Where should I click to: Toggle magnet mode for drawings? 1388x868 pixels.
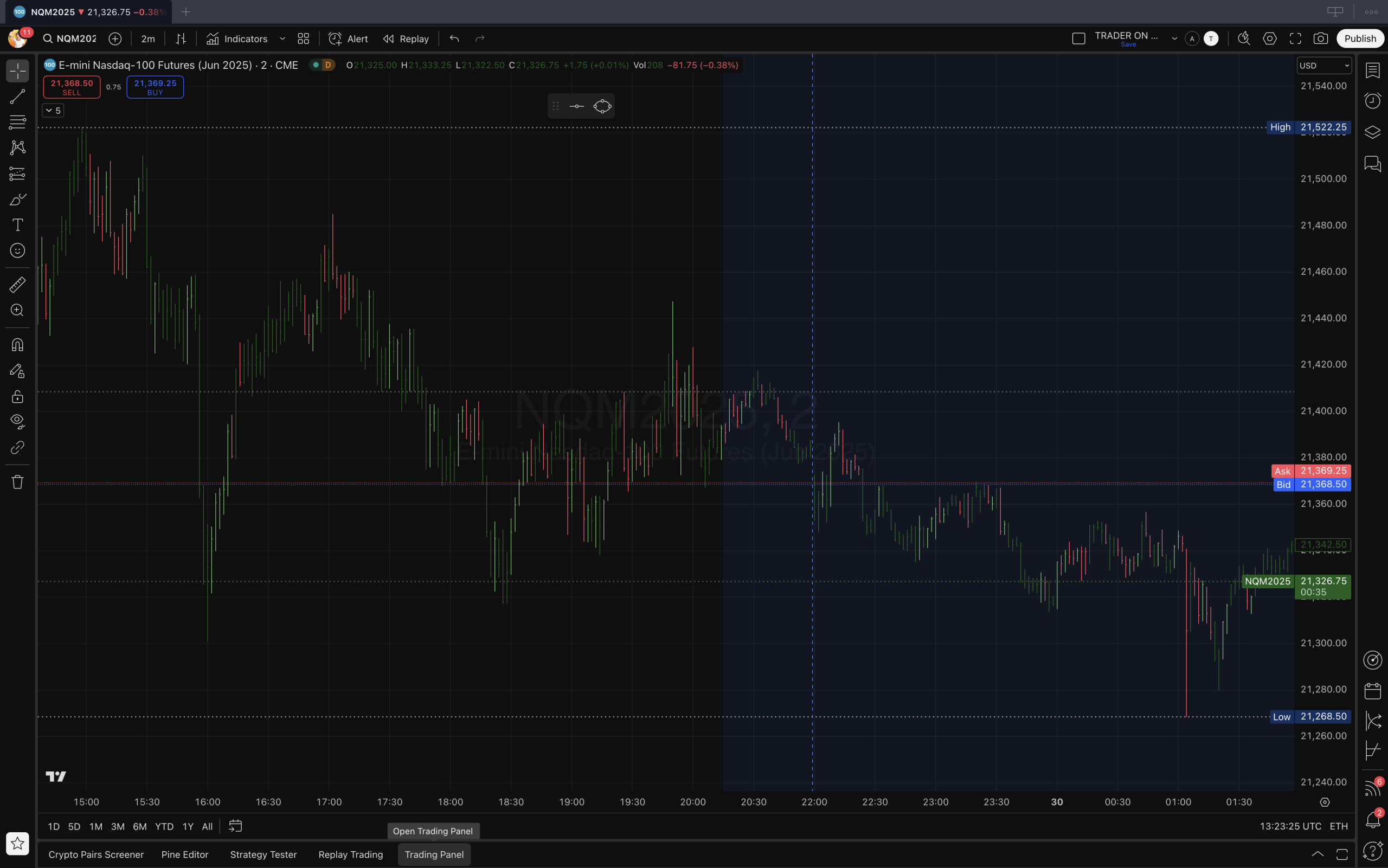pyautogui.click(x=17, y=344)
